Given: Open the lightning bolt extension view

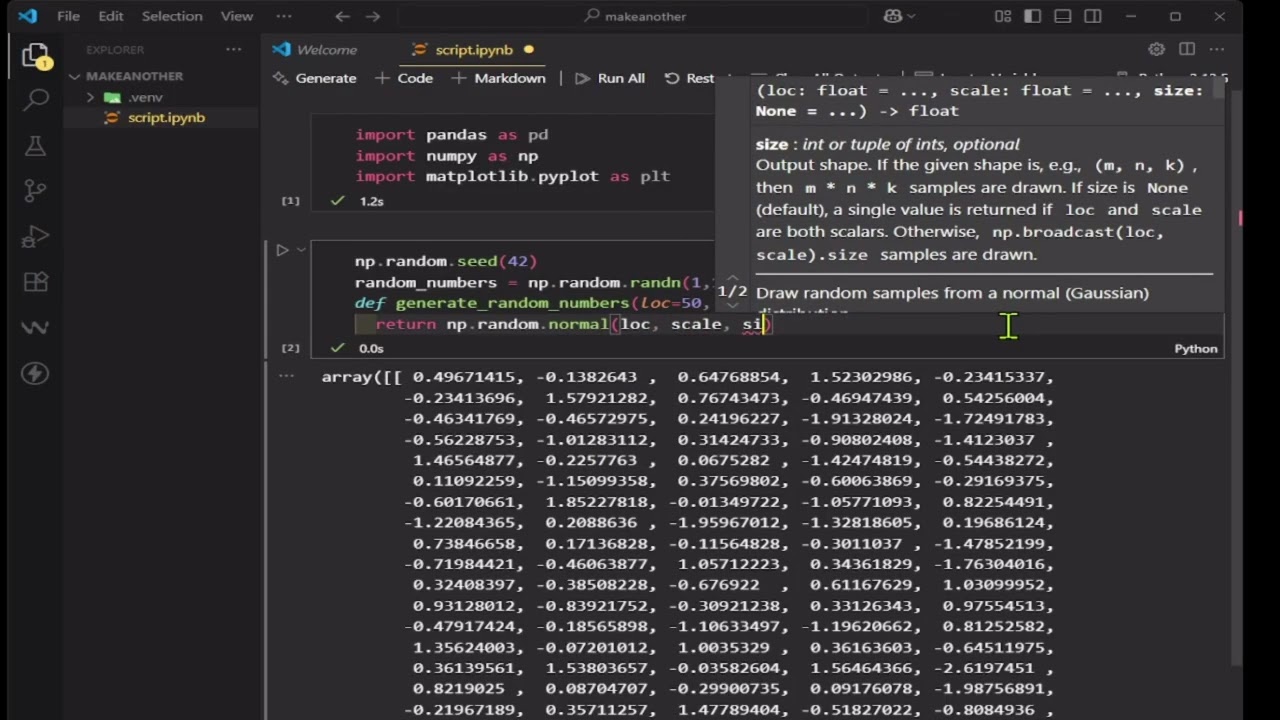Looking at the screenshot, I should [x=35, y=374].
